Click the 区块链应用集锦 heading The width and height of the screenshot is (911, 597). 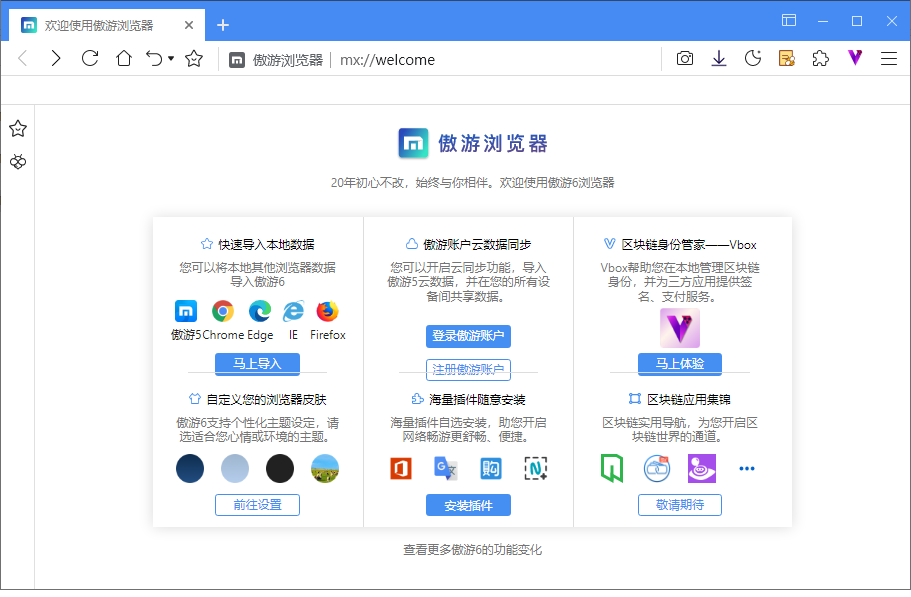688,400
